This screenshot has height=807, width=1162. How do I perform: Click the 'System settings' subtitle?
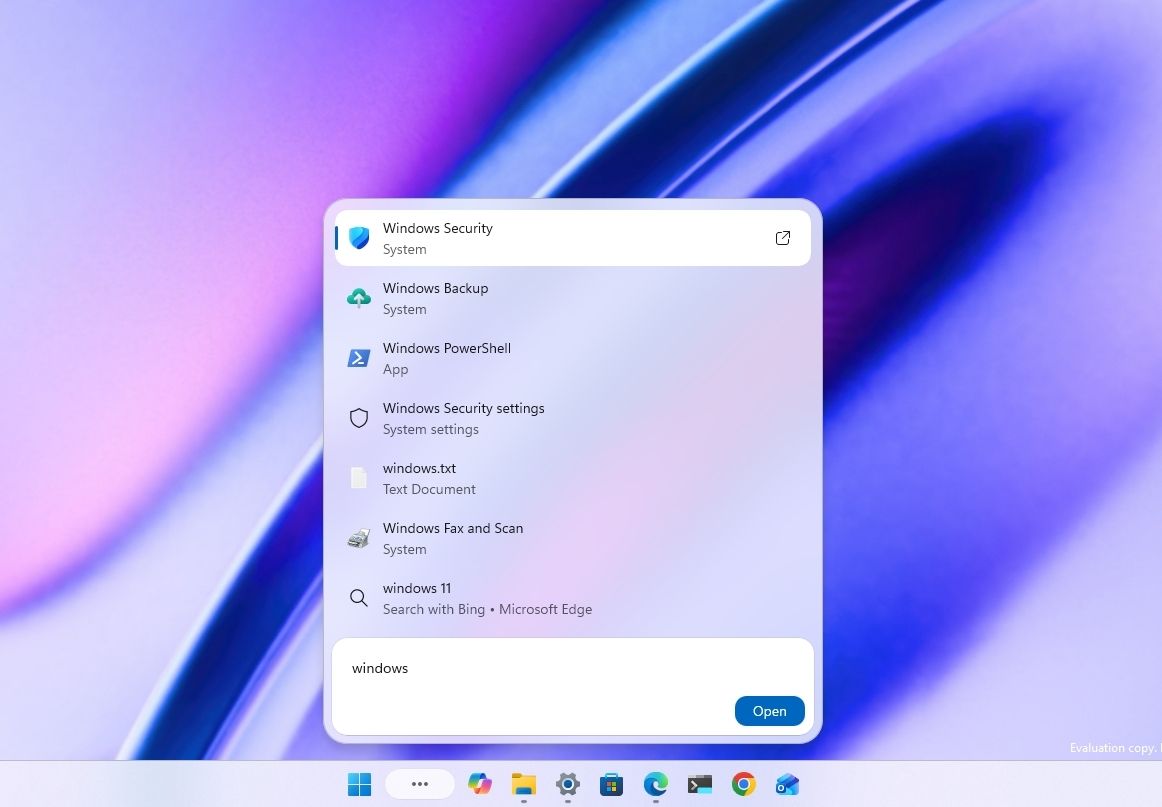point(430,429)
